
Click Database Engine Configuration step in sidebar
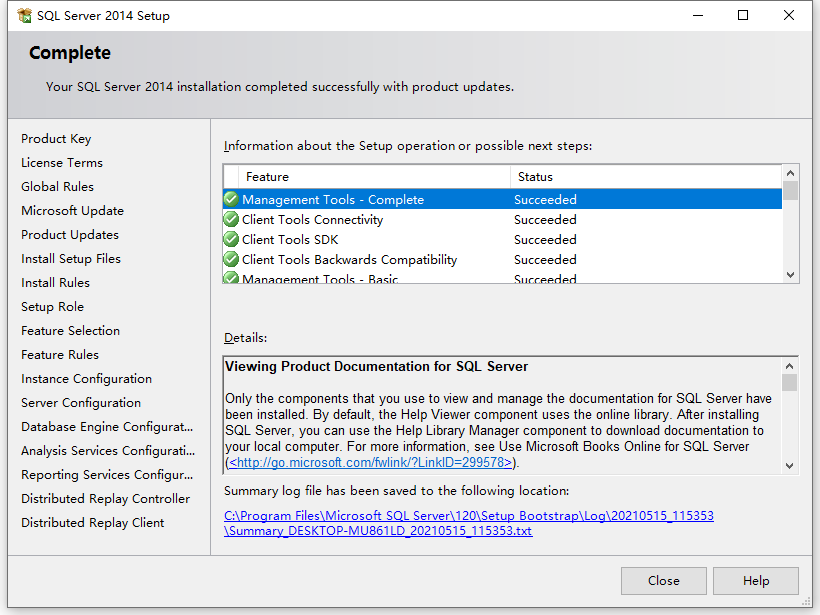click(x=107, y=427)
